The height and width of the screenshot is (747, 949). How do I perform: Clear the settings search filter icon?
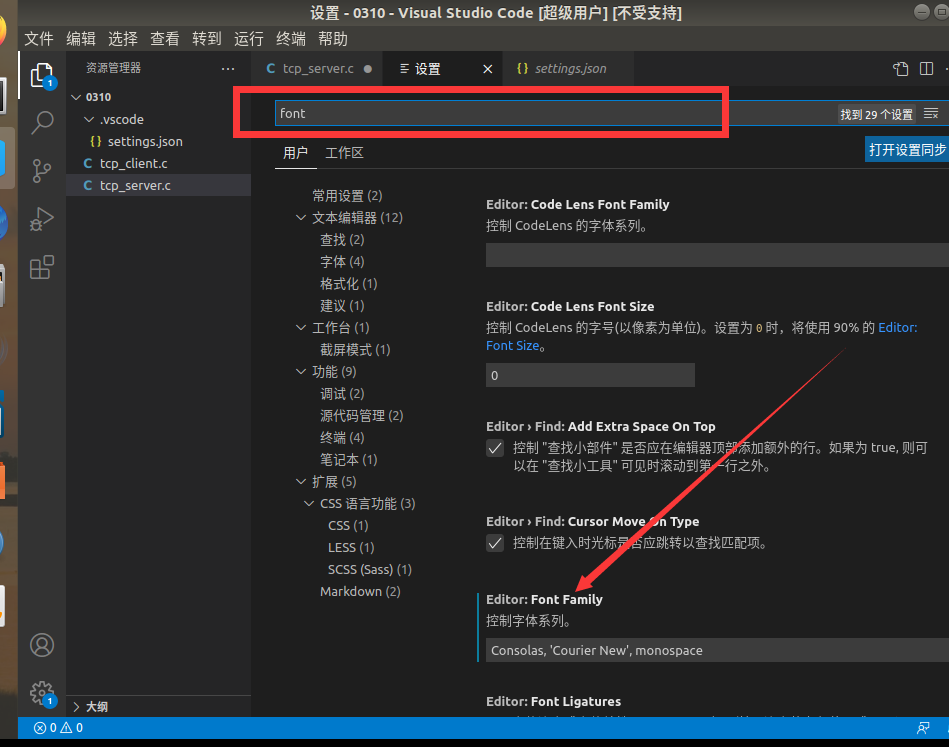(931, 113)
